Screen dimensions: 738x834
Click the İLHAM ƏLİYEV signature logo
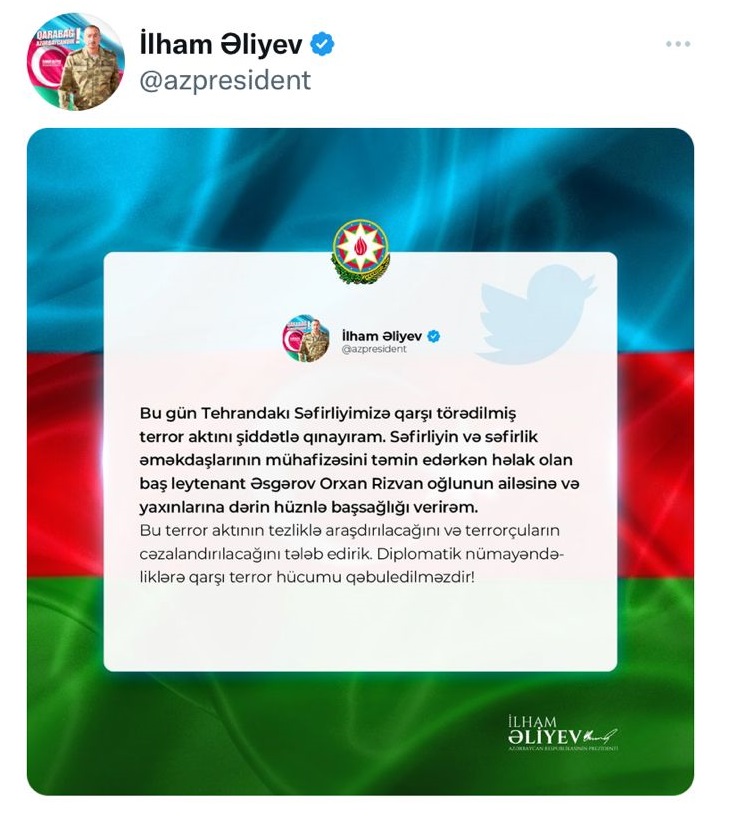coord(563,733)
